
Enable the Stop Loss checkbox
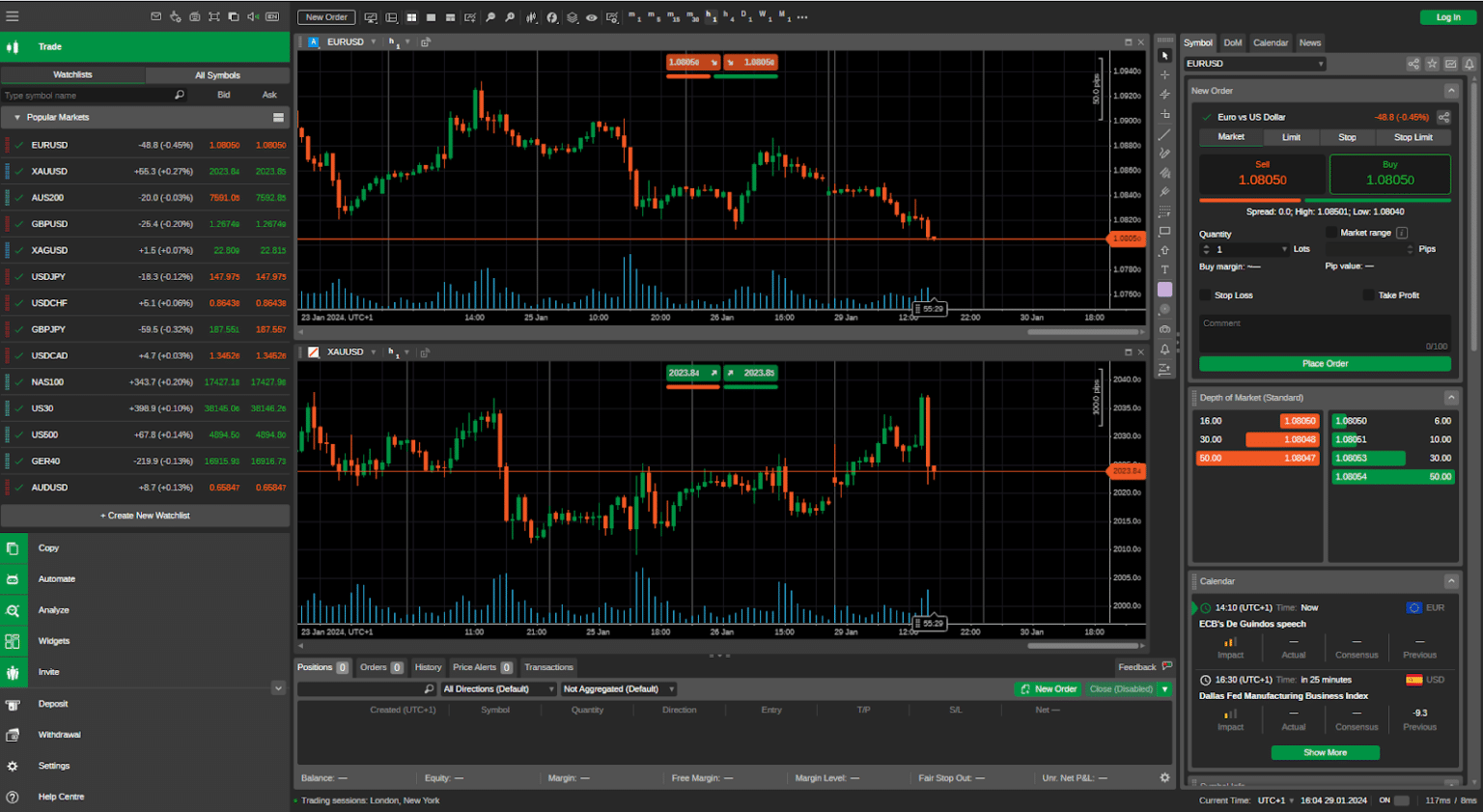point(1205,295)
